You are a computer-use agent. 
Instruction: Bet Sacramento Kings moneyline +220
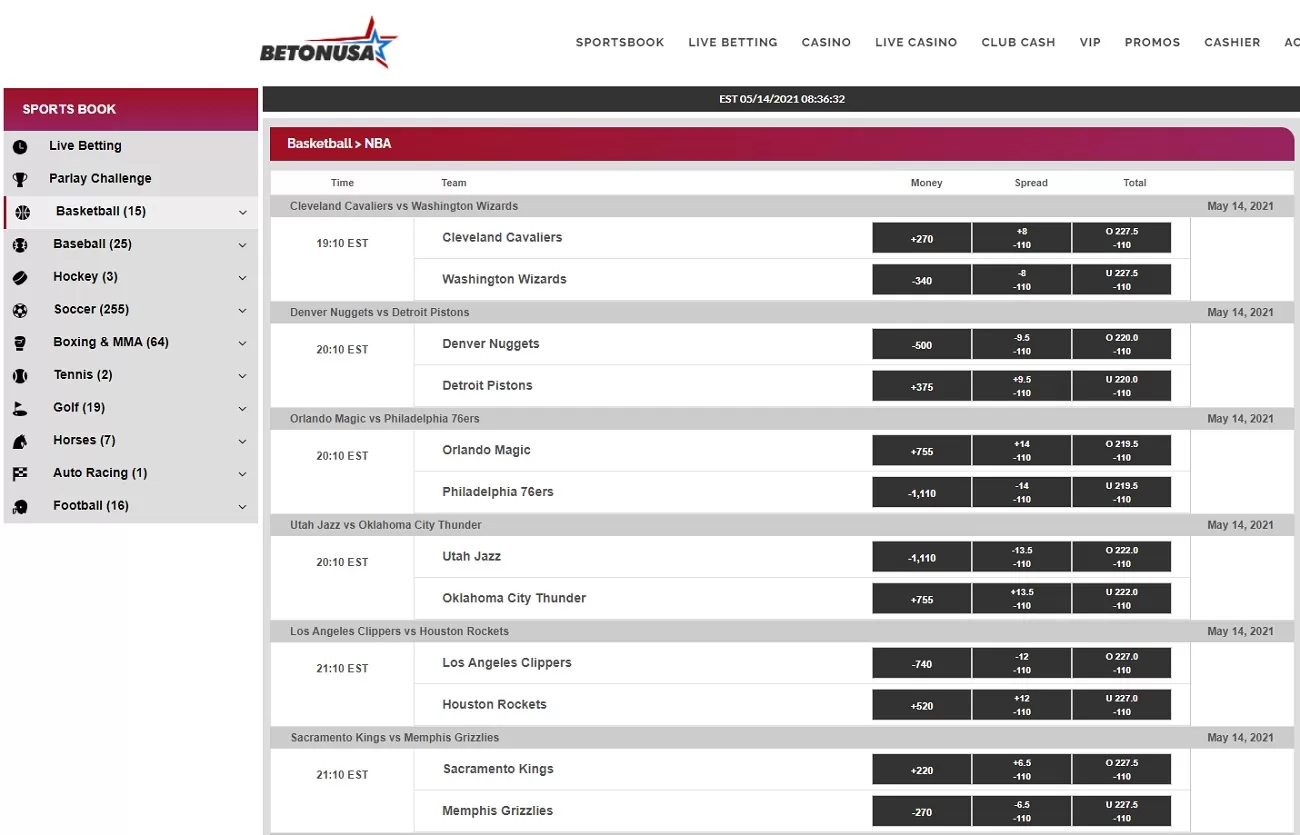[922, 769]
